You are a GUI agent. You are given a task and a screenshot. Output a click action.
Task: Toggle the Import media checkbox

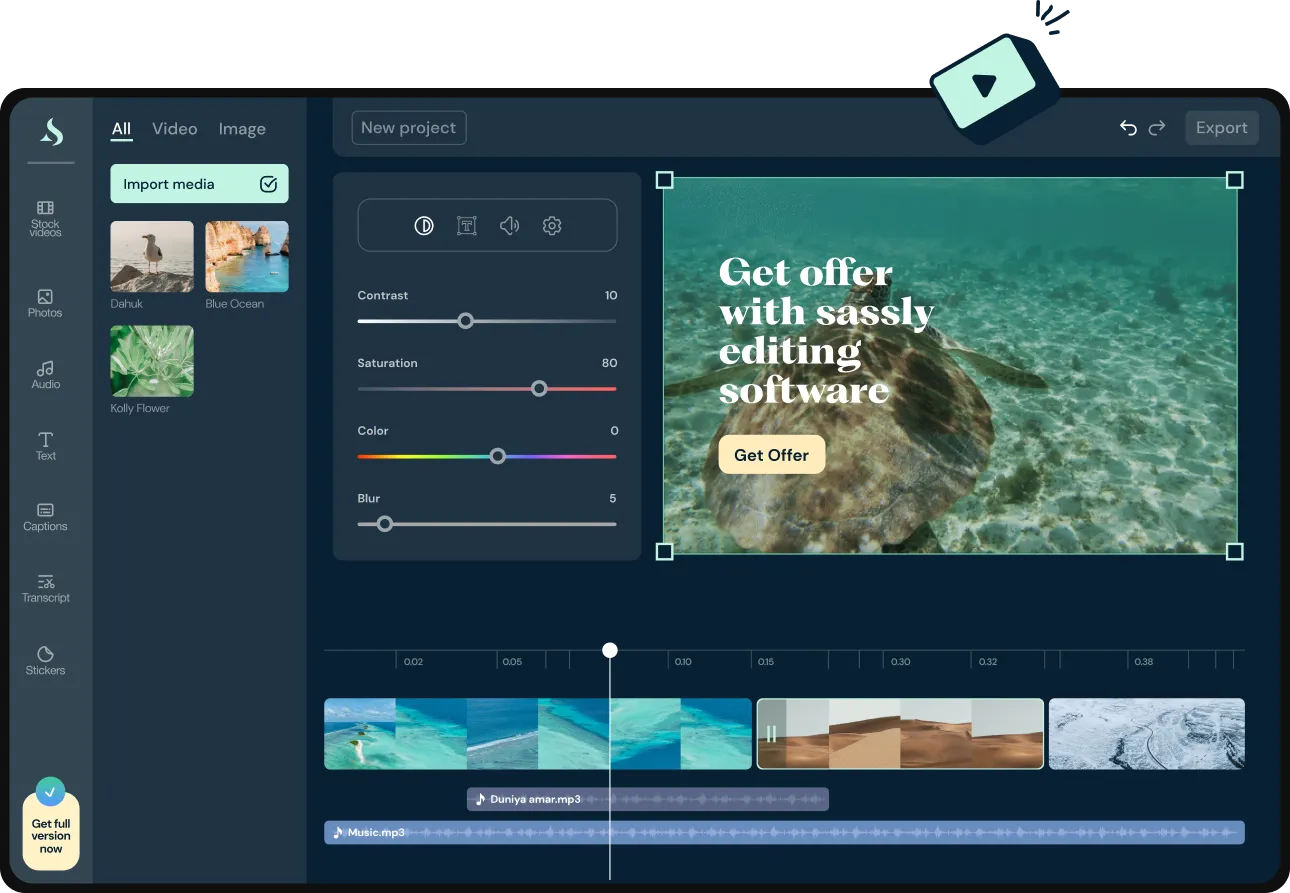[x=268, y=184]
